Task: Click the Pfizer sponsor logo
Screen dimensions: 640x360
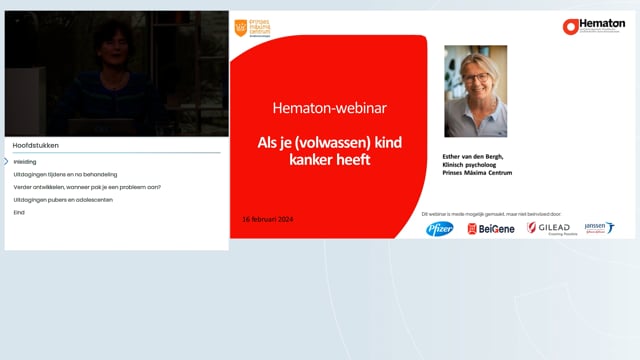Action: [x=440, y=229]
